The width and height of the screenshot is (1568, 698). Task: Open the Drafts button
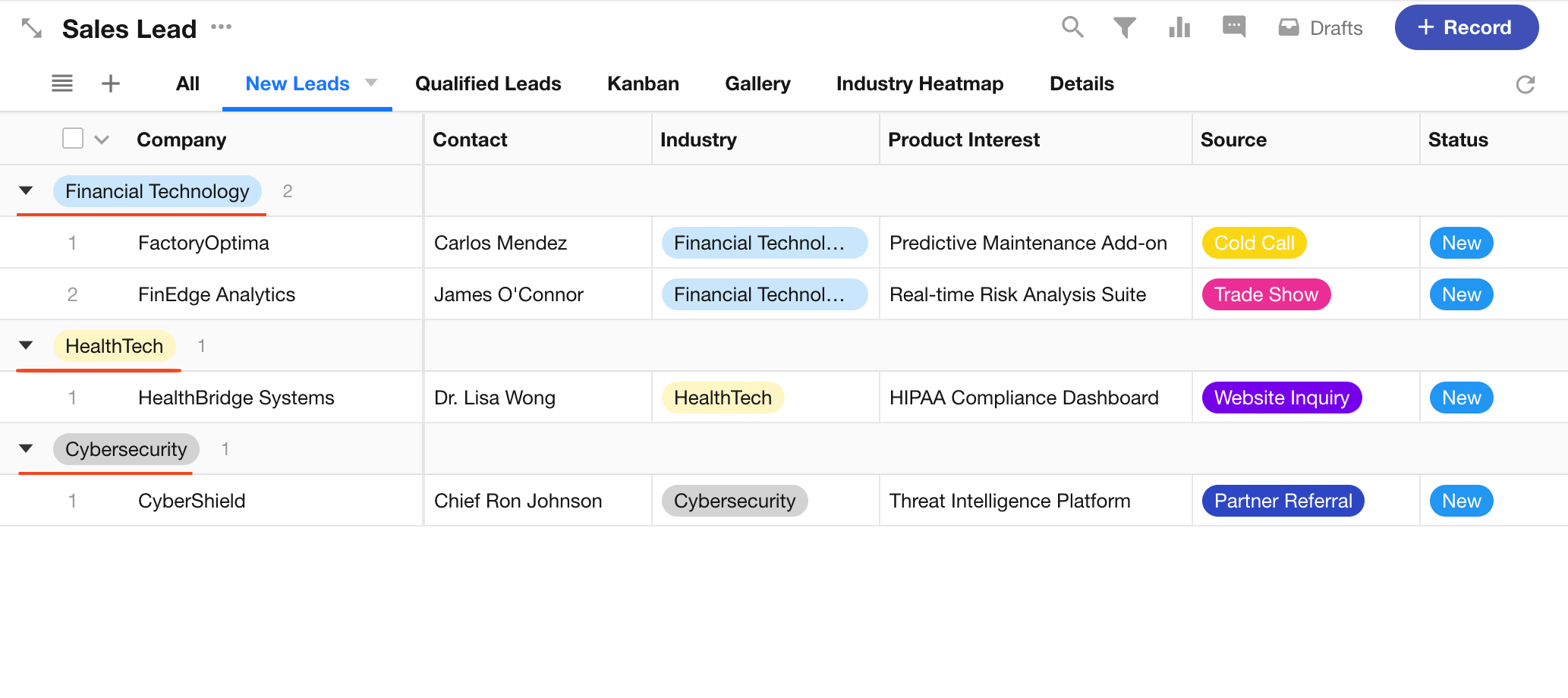pos(1321,28)
